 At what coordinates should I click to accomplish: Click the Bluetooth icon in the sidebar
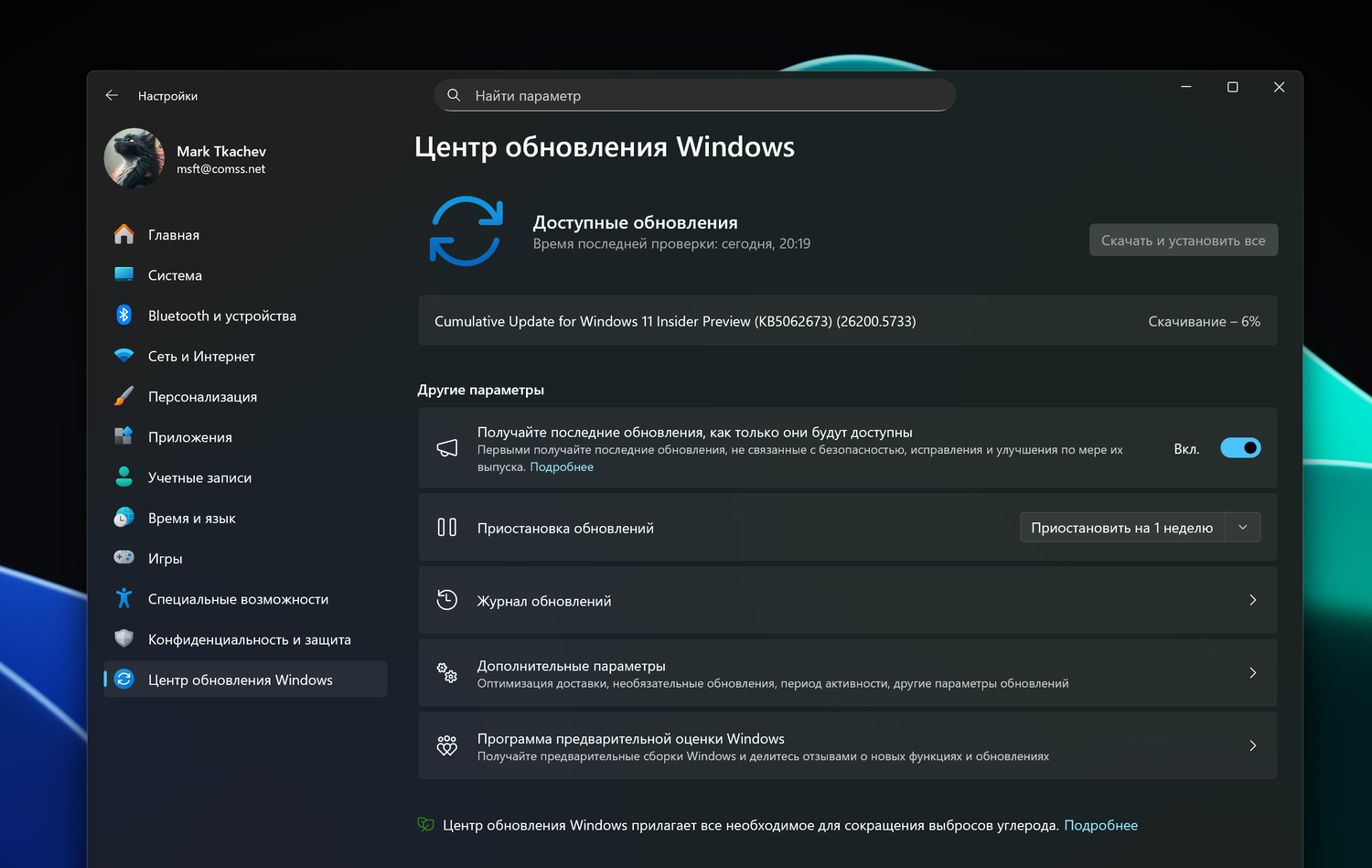point(124,316)
